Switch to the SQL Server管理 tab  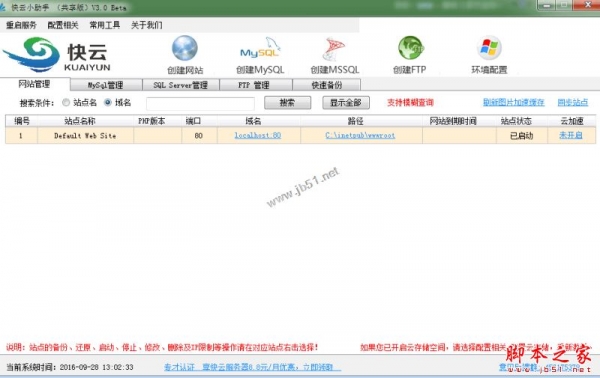[181, 85]
